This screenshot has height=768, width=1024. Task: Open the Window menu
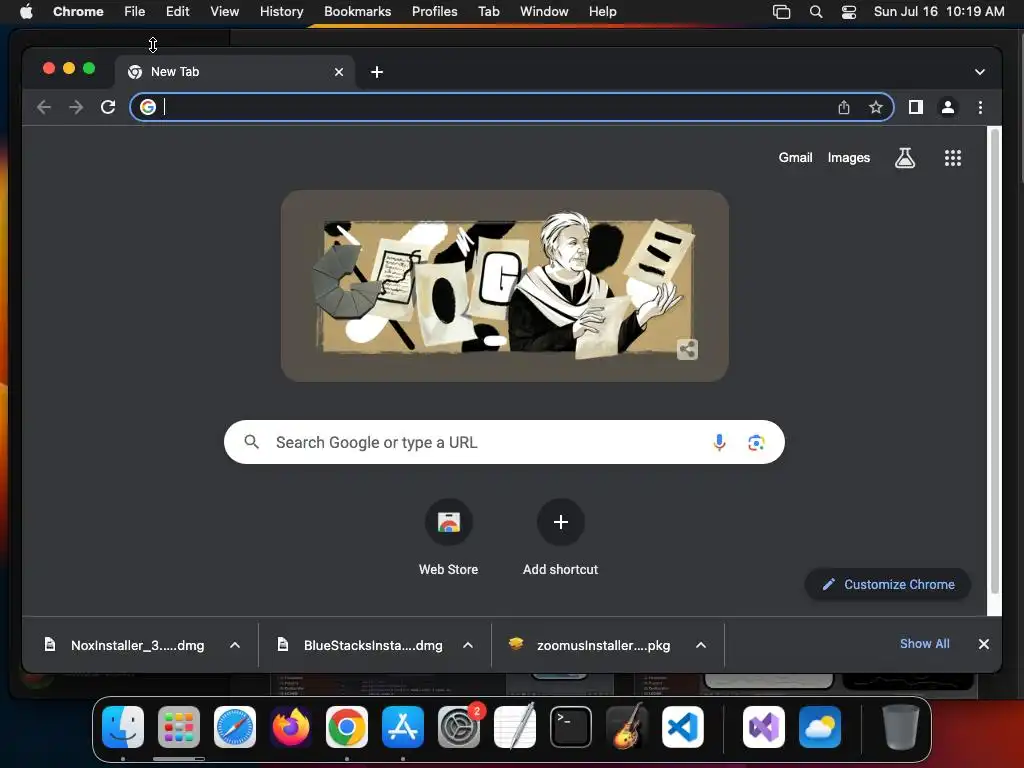coord(544,12)
